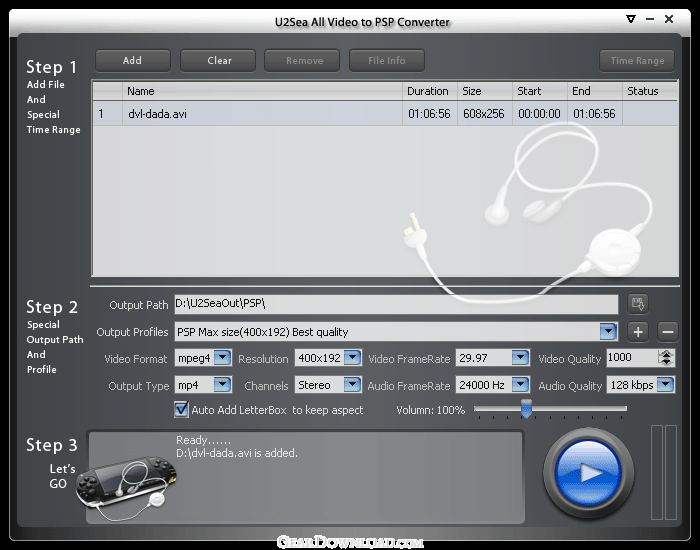Click the Remove button
This screenshot has height=550, width=700.
click(302, 60)
